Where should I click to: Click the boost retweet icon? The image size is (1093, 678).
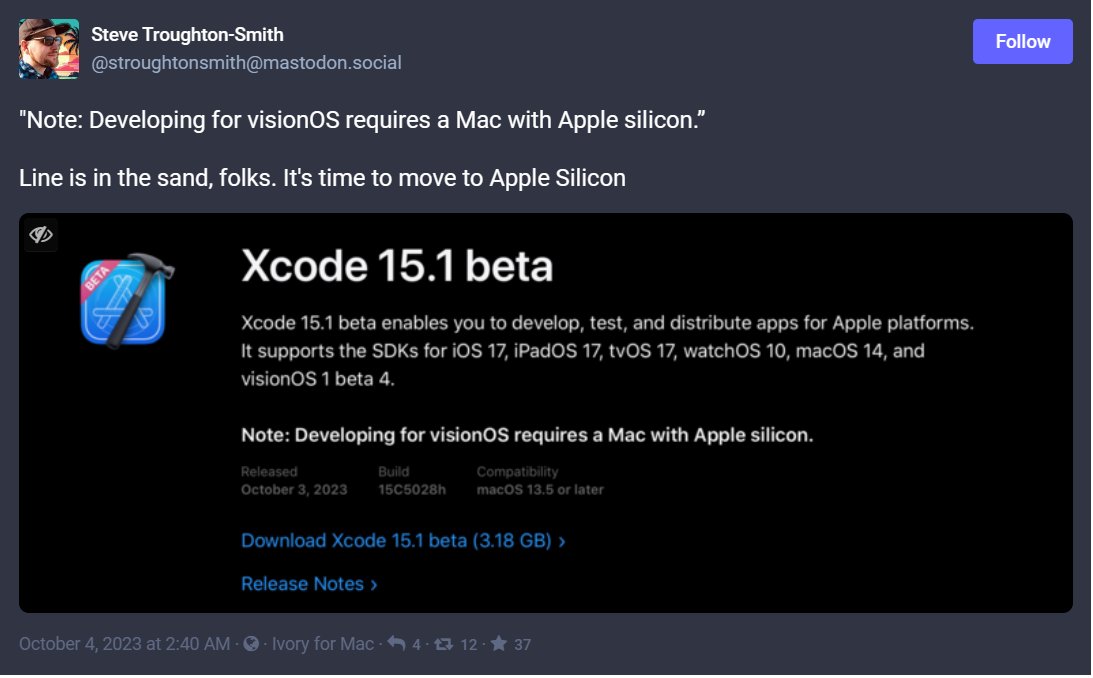(x=443, y=645)
